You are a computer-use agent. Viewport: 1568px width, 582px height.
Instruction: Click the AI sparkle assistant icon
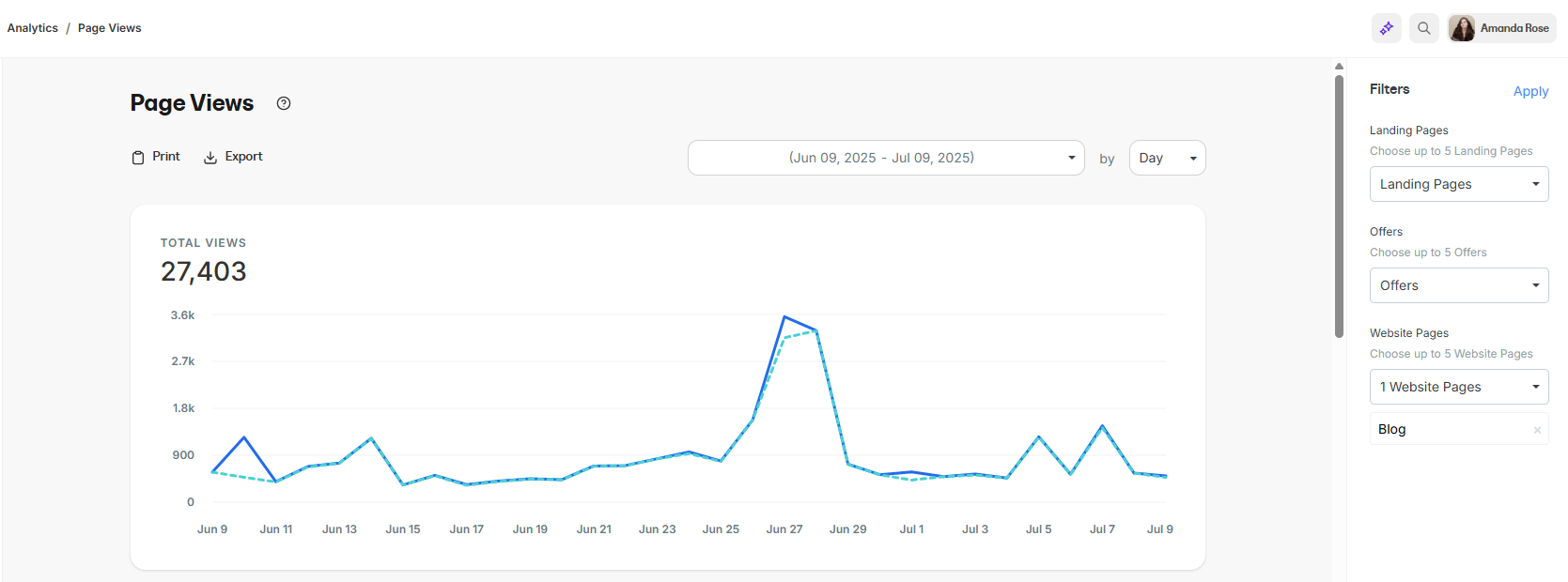pyautogui.click(x=1387, y=28)
